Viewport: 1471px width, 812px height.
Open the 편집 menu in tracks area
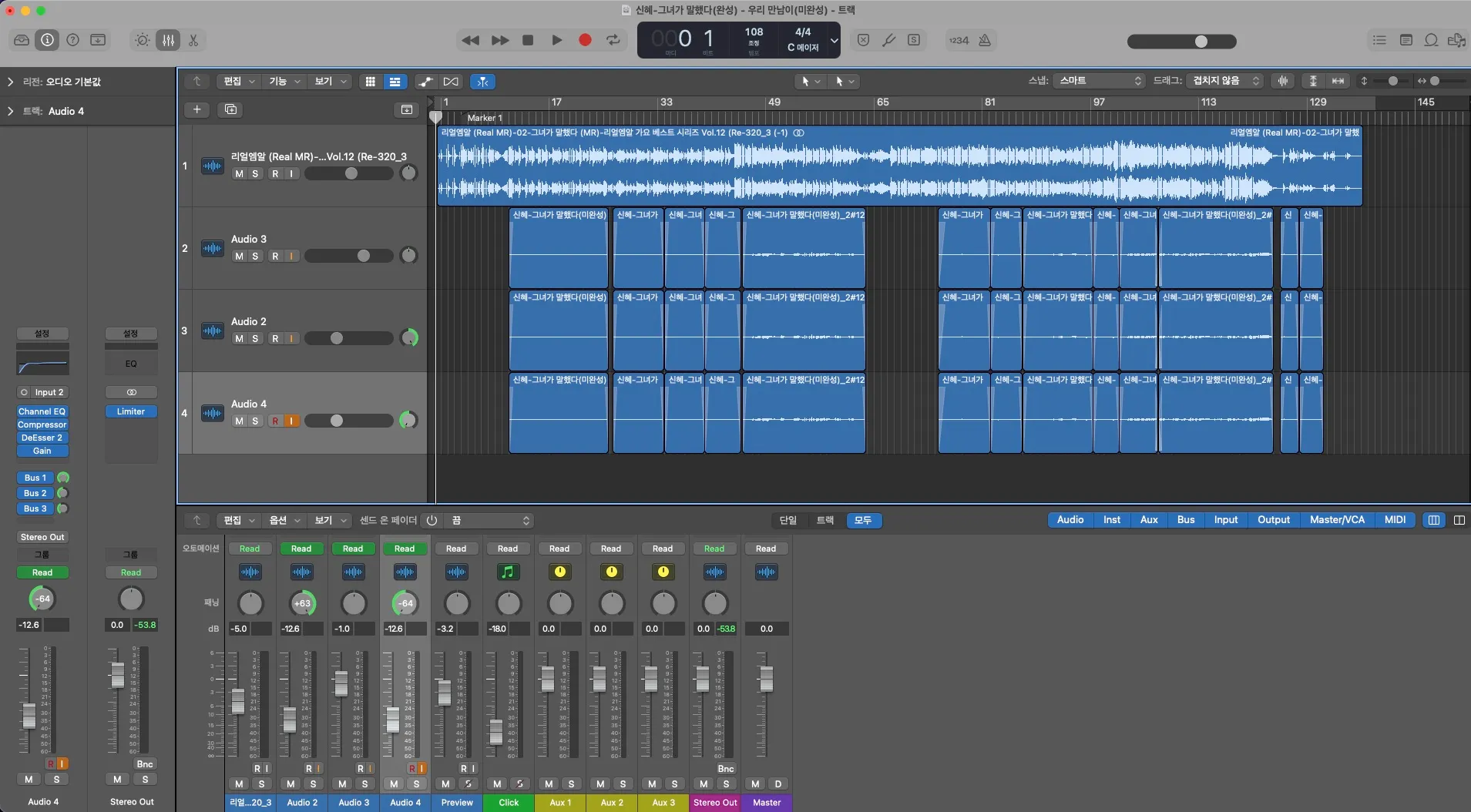coord(239,82)
